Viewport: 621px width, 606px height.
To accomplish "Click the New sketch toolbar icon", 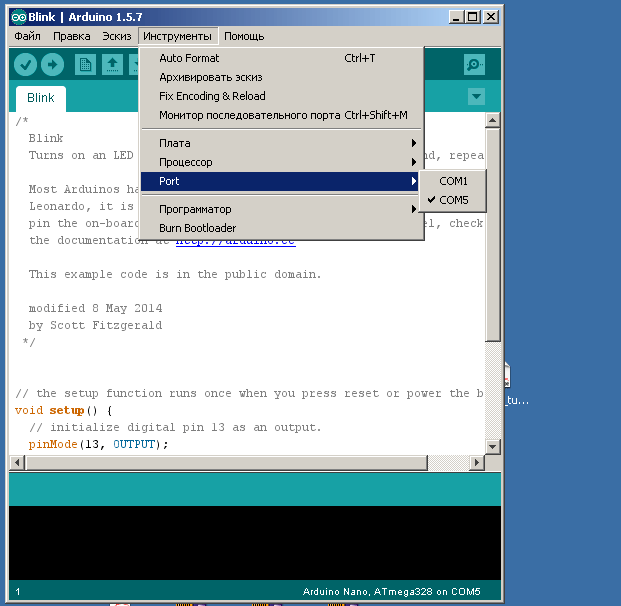I will (85, 65).
